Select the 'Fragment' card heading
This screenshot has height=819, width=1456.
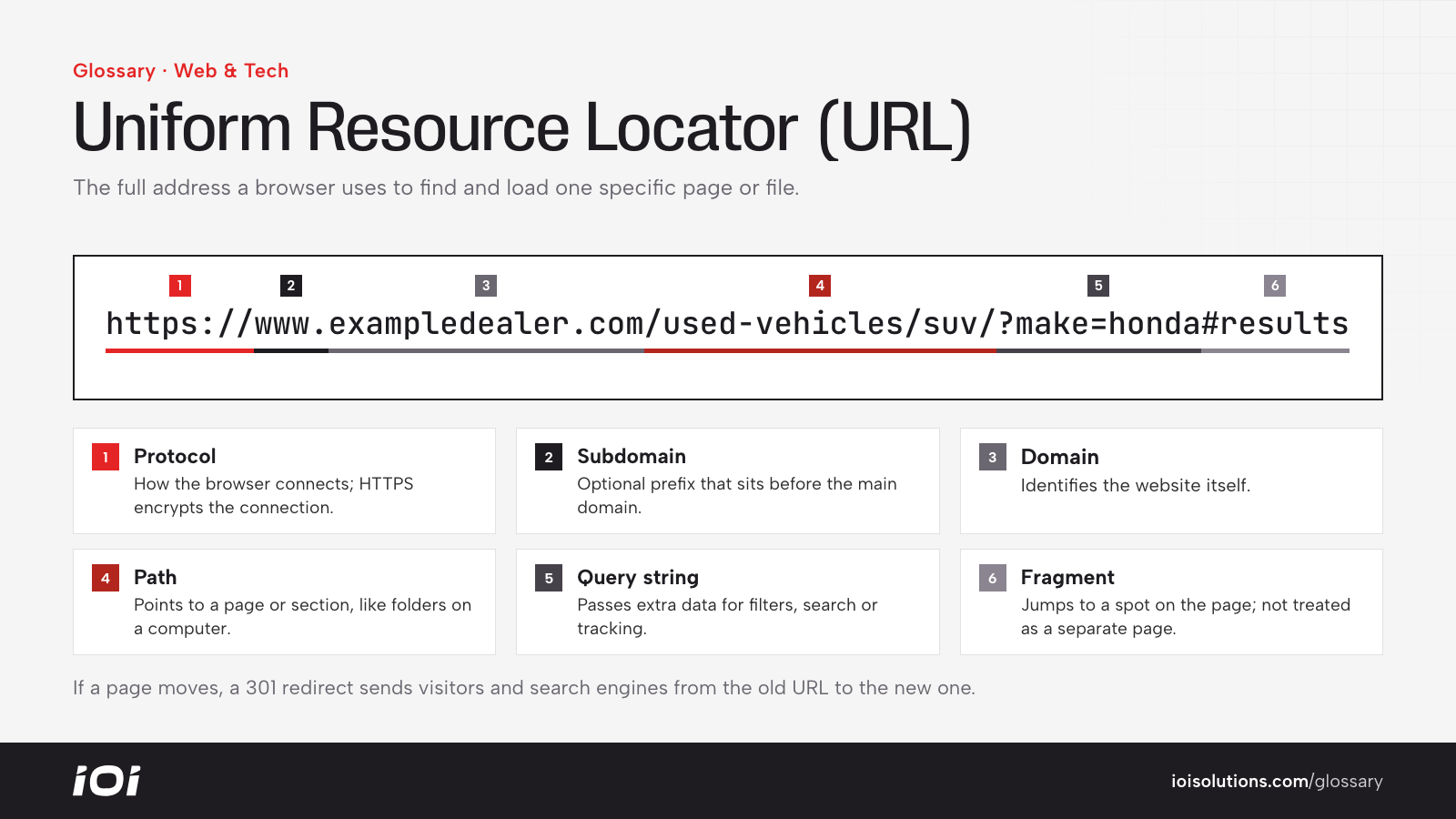click(x=1067, y=578)
